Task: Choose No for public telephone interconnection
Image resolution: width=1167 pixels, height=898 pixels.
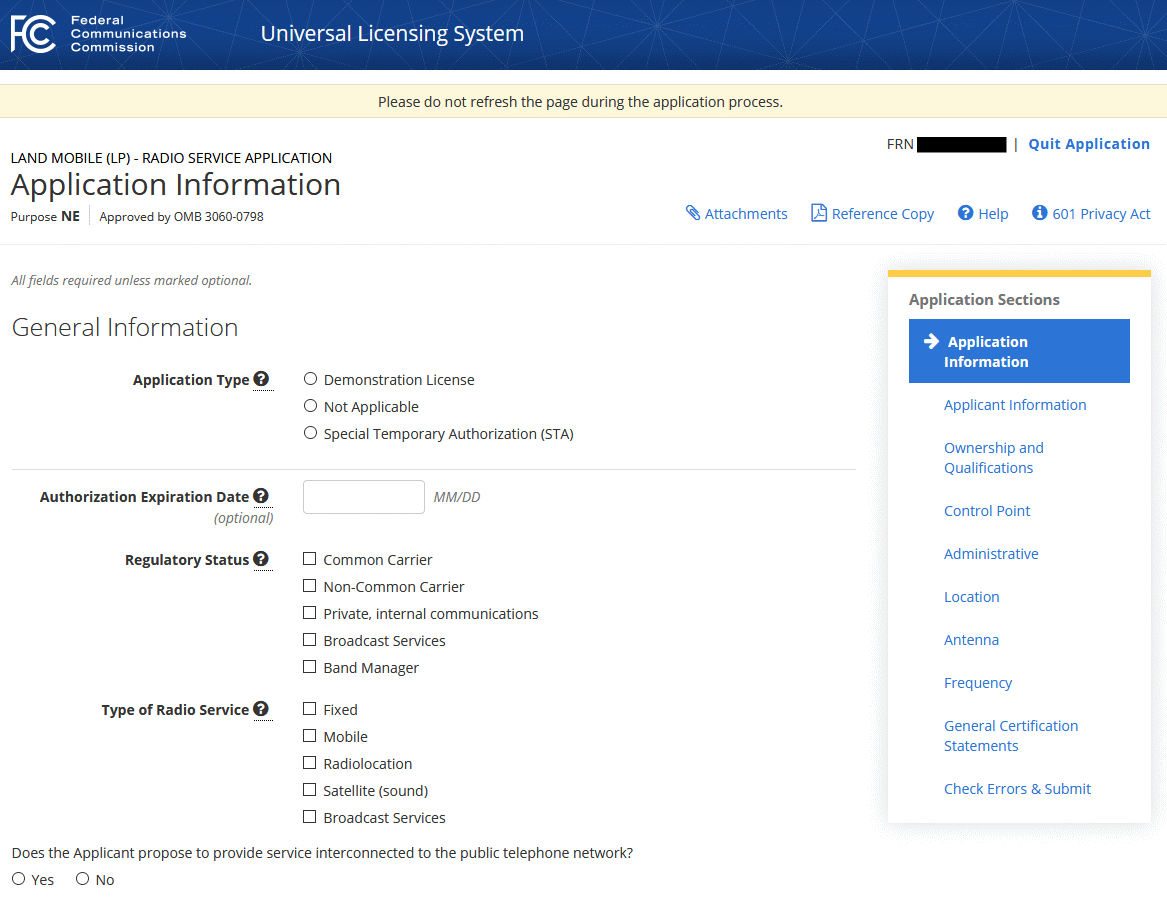Action: click(83, 879)
